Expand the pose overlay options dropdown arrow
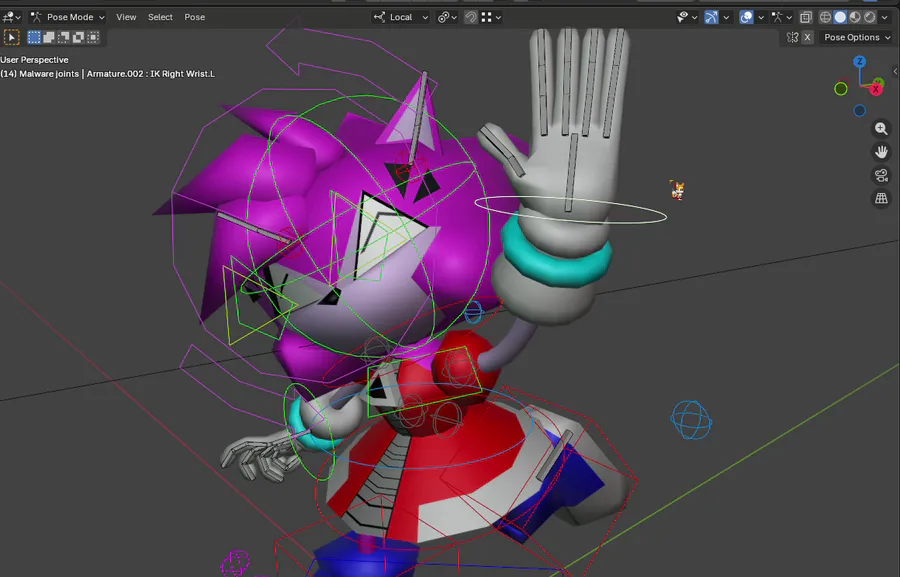Image resolution: width=900 pixels, height=577 pixels. click(789, 17)
